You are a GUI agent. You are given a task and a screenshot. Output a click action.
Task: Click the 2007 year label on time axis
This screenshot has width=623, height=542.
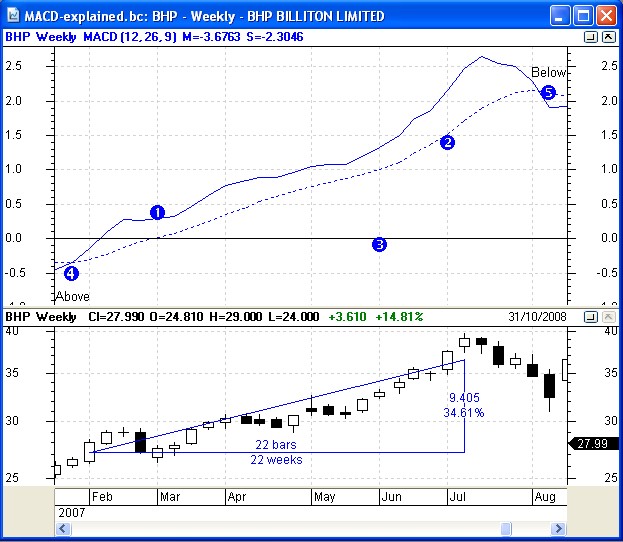(72, 513)
